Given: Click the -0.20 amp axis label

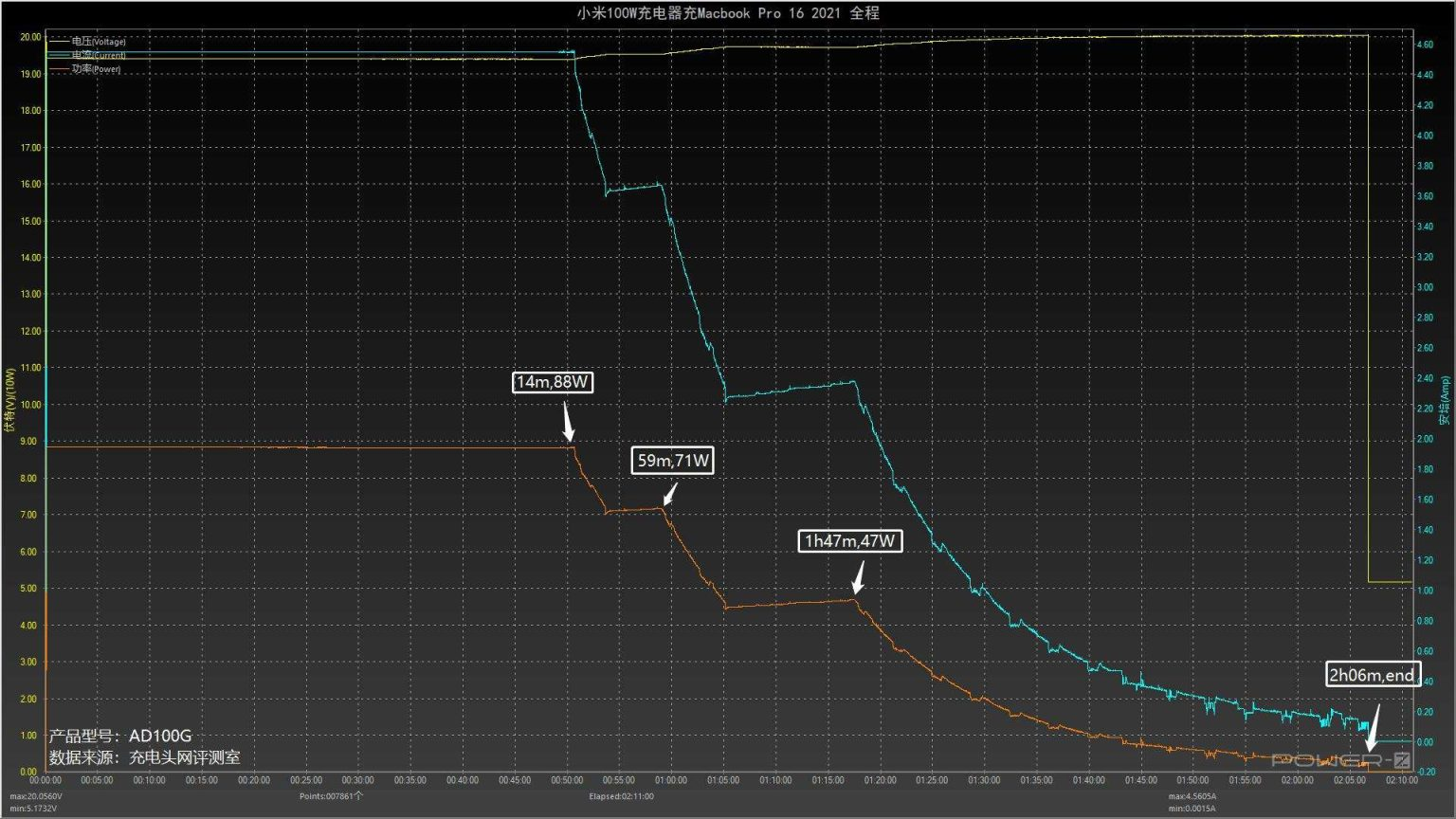Looking at the screenshot, I should click(1425, 773).
